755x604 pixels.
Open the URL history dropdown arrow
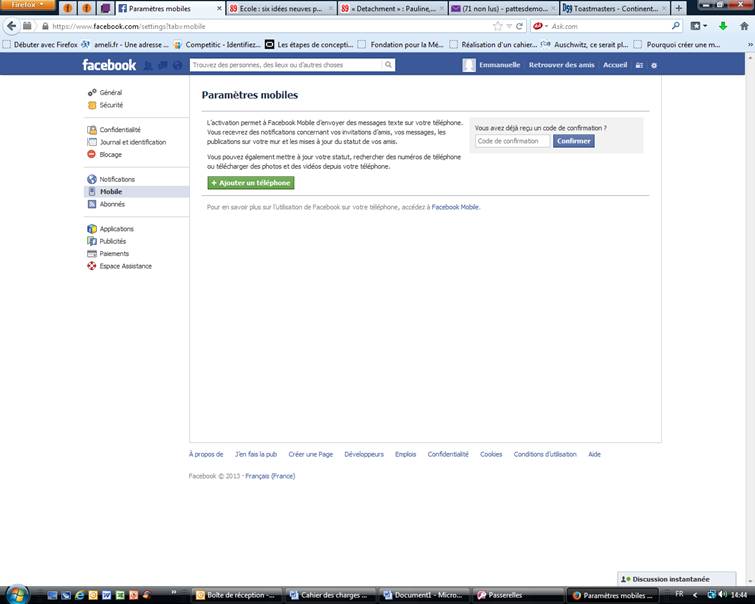(x=508, y=26)
